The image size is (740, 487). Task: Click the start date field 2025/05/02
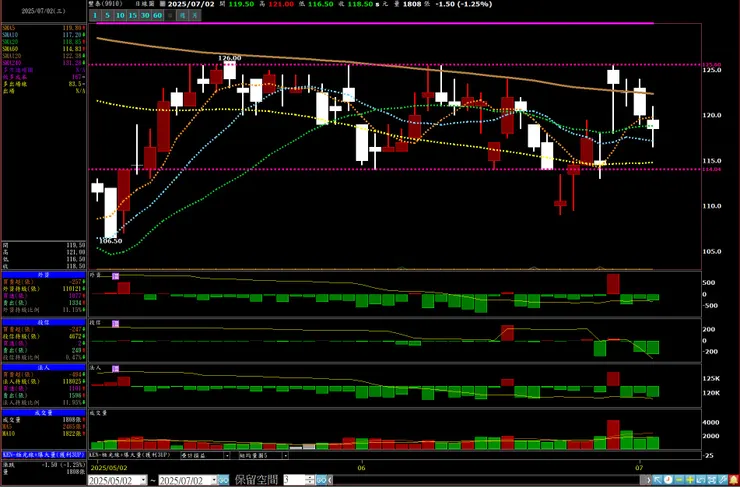[x=114, y=480]
